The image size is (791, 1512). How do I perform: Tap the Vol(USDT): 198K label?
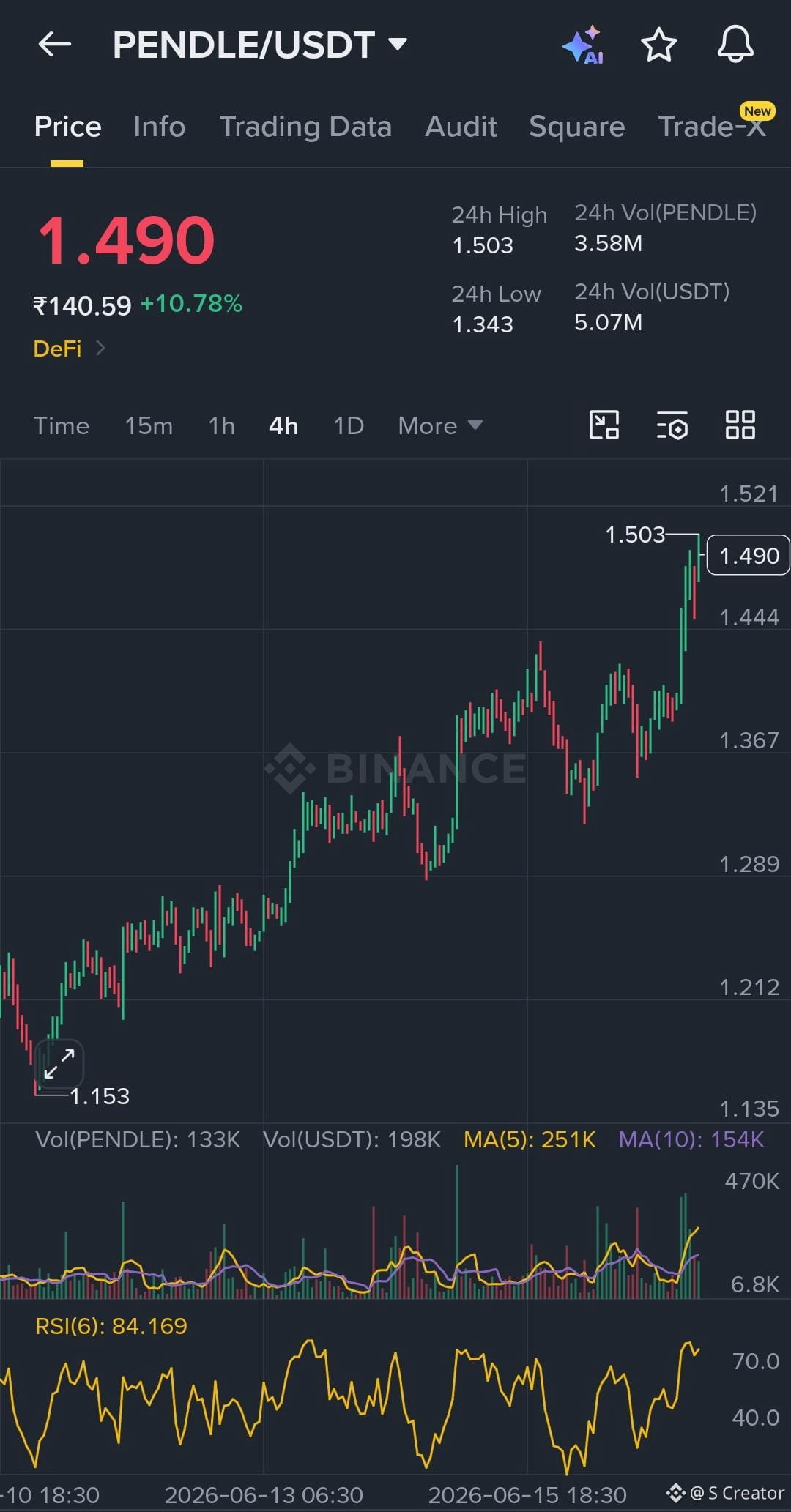352,1139
